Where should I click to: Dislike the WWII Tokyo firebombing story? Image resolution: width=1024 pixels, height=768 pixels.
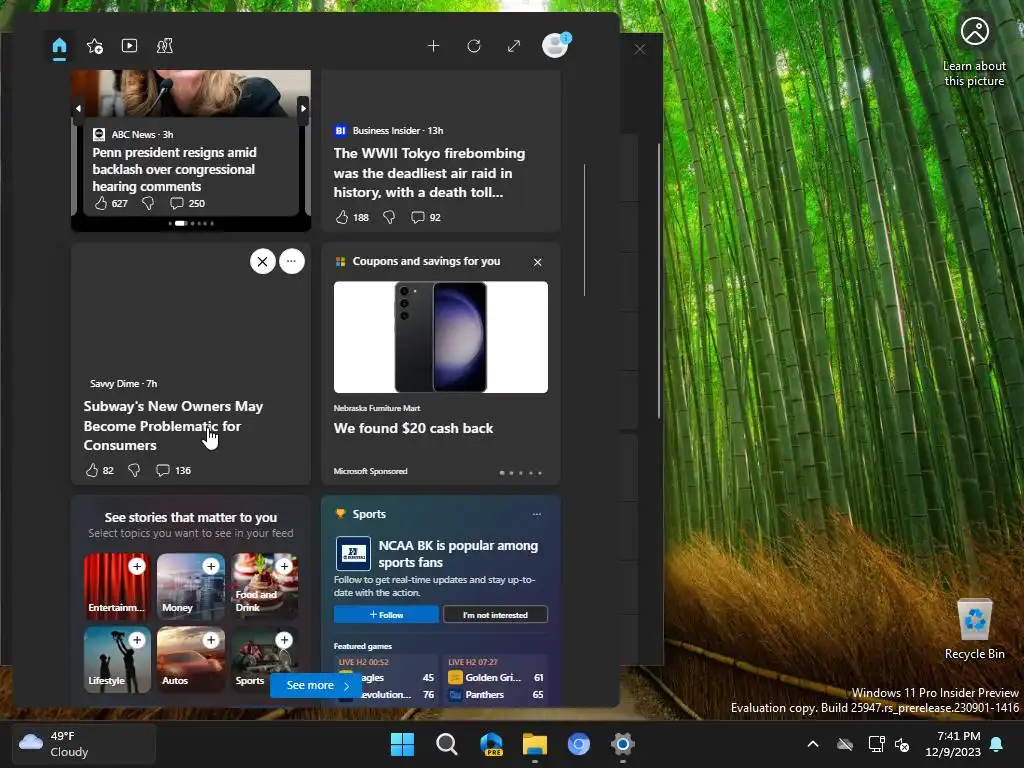tap(389, 217)
